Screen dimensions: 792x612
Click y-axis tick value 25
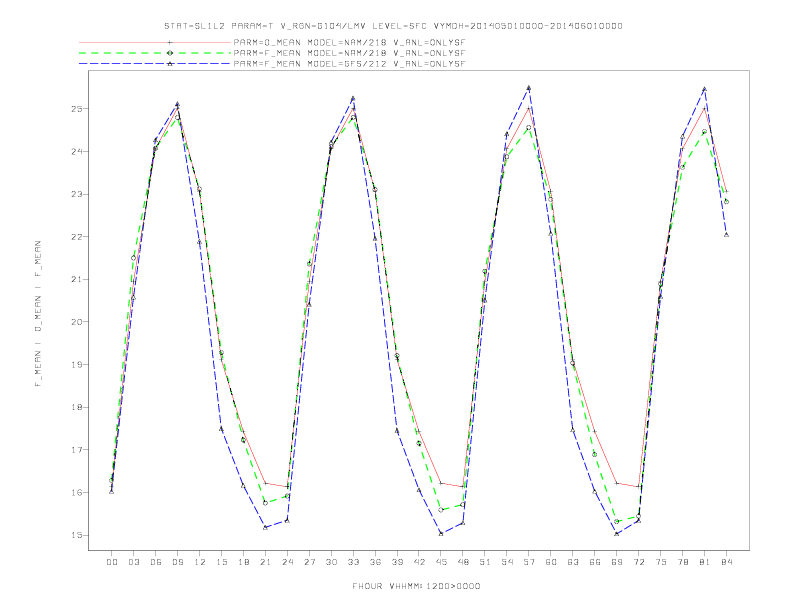(77, 109)
